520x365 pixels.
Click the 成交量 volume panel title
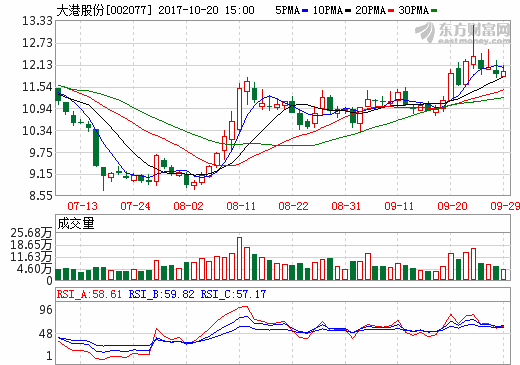click(76, 224)
